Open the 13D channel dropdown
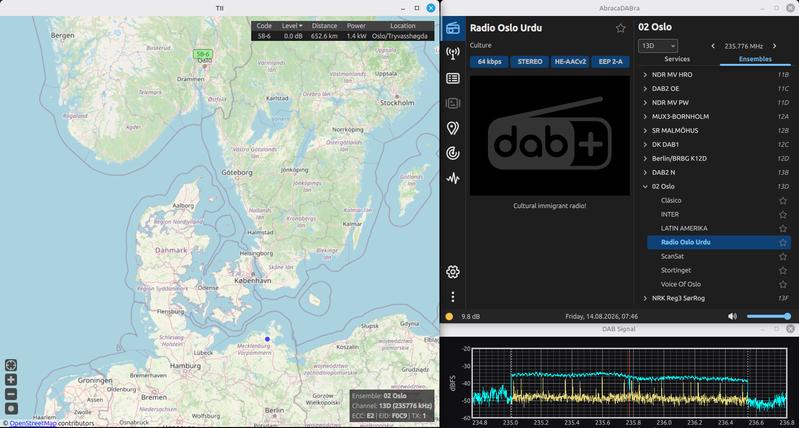 [658, 46]
